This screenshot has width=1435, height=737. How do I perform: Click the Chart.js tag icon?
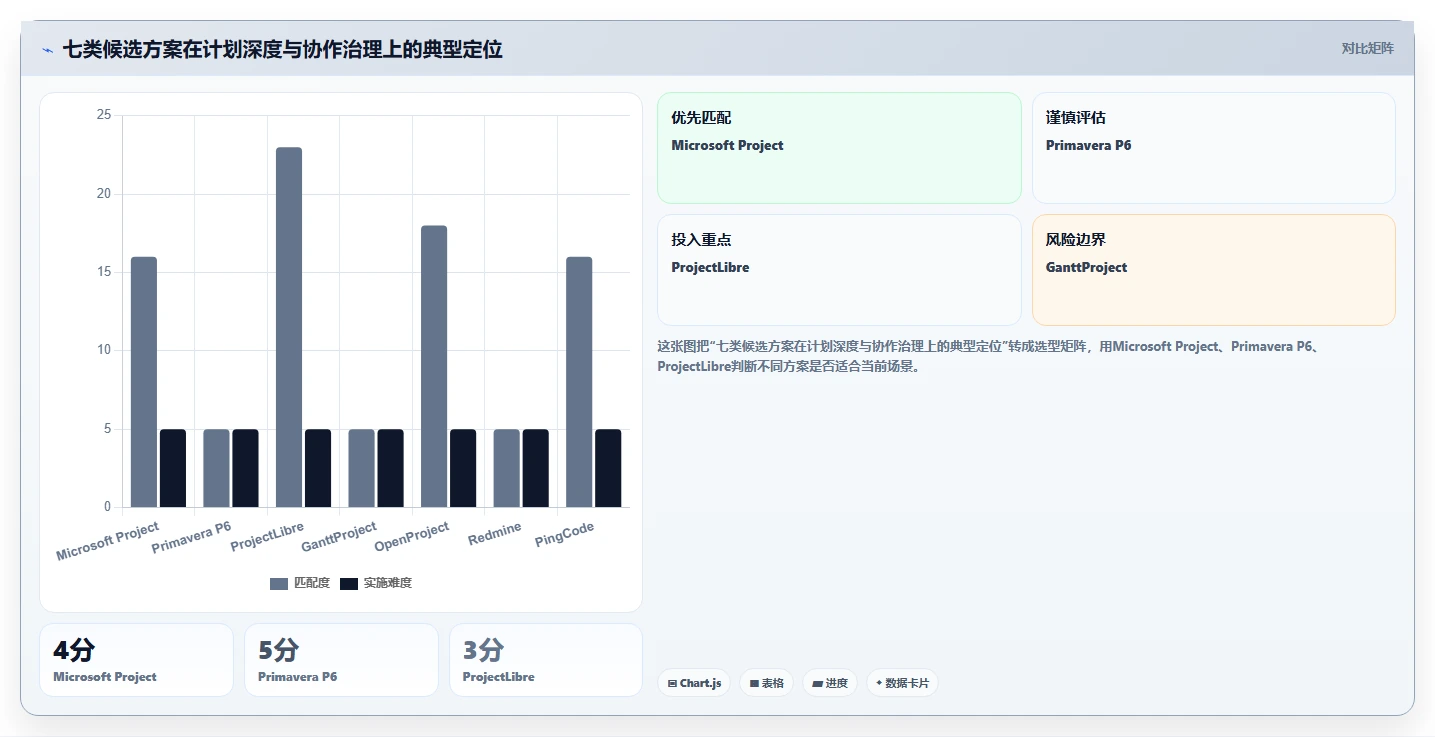[x=672, y=684]
